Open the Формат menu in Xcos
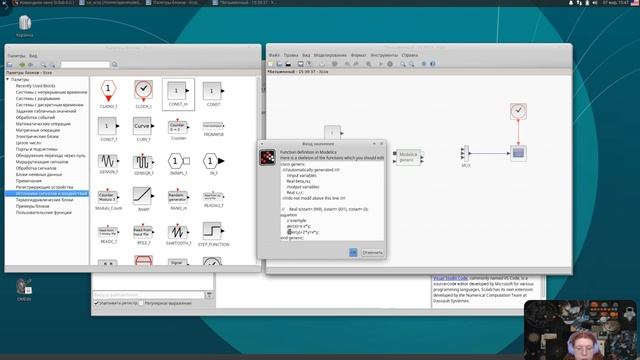Screen dimensions: 640x360 click(358, 55)
